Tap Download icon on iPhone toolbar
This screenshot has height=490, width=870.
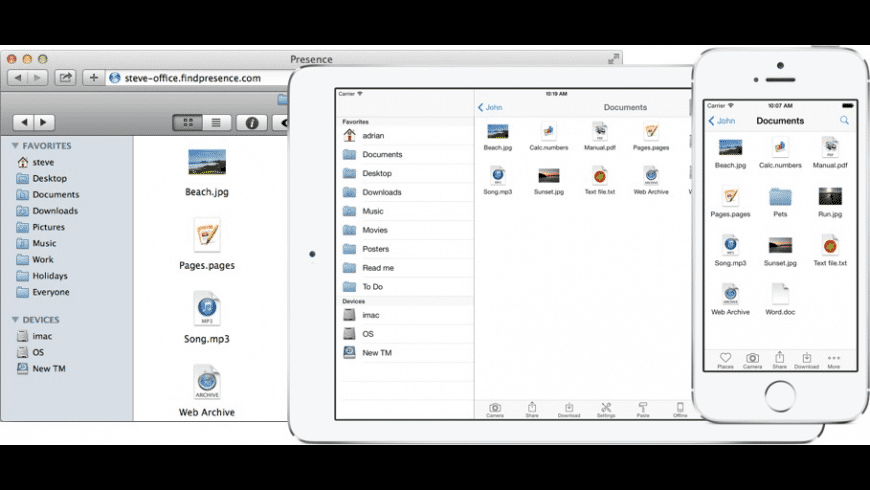806,360
